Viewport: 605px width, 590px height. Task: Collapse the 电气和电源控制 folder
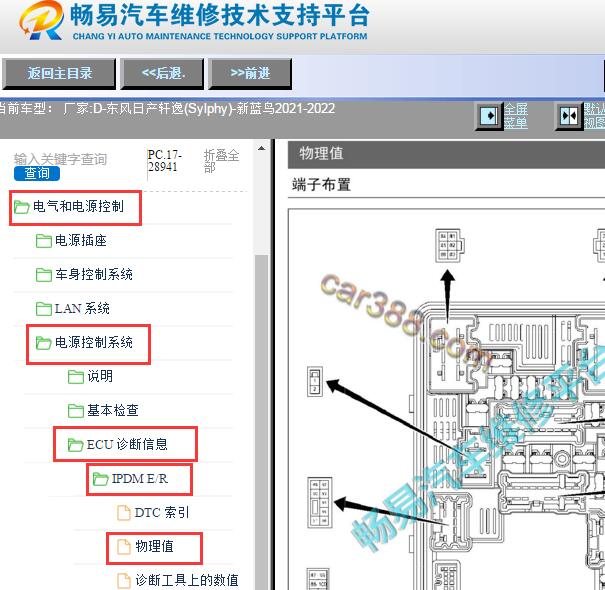(x=78, y=207)
